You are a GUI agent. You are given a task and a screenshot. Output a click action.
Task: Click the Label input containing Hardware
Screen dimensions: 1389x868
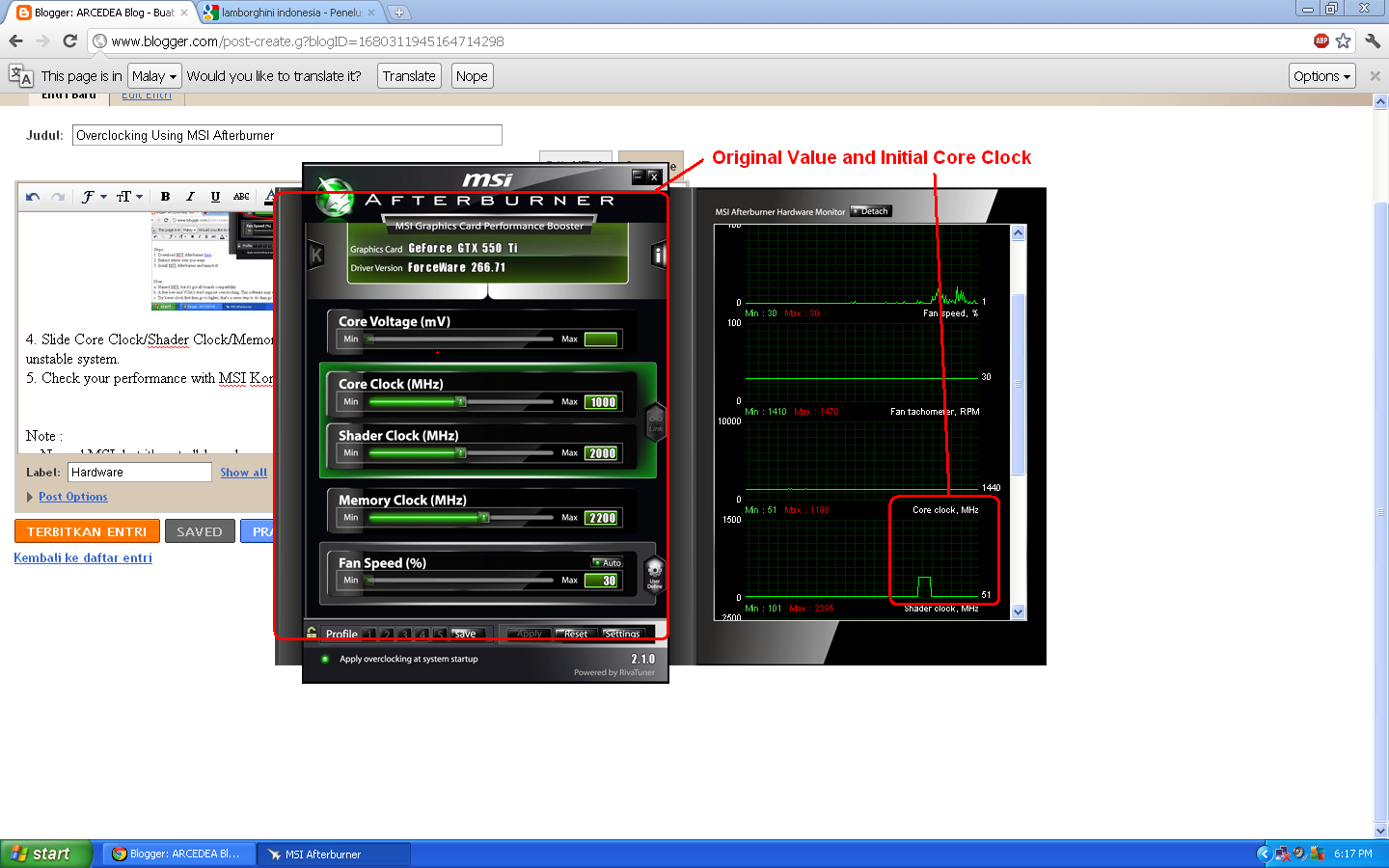pyautogui.click(x=140, y=473)
